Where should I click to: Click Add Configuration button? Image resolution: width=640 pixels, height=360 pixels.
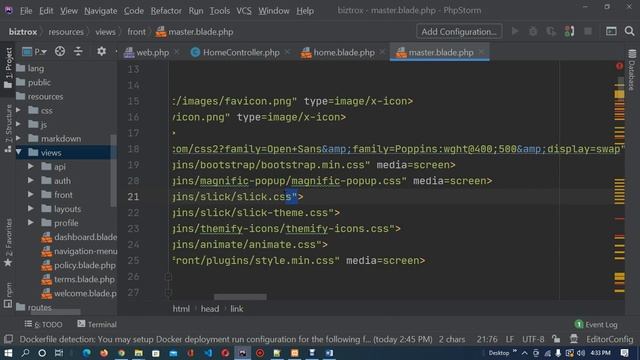(x=459, y=32)
